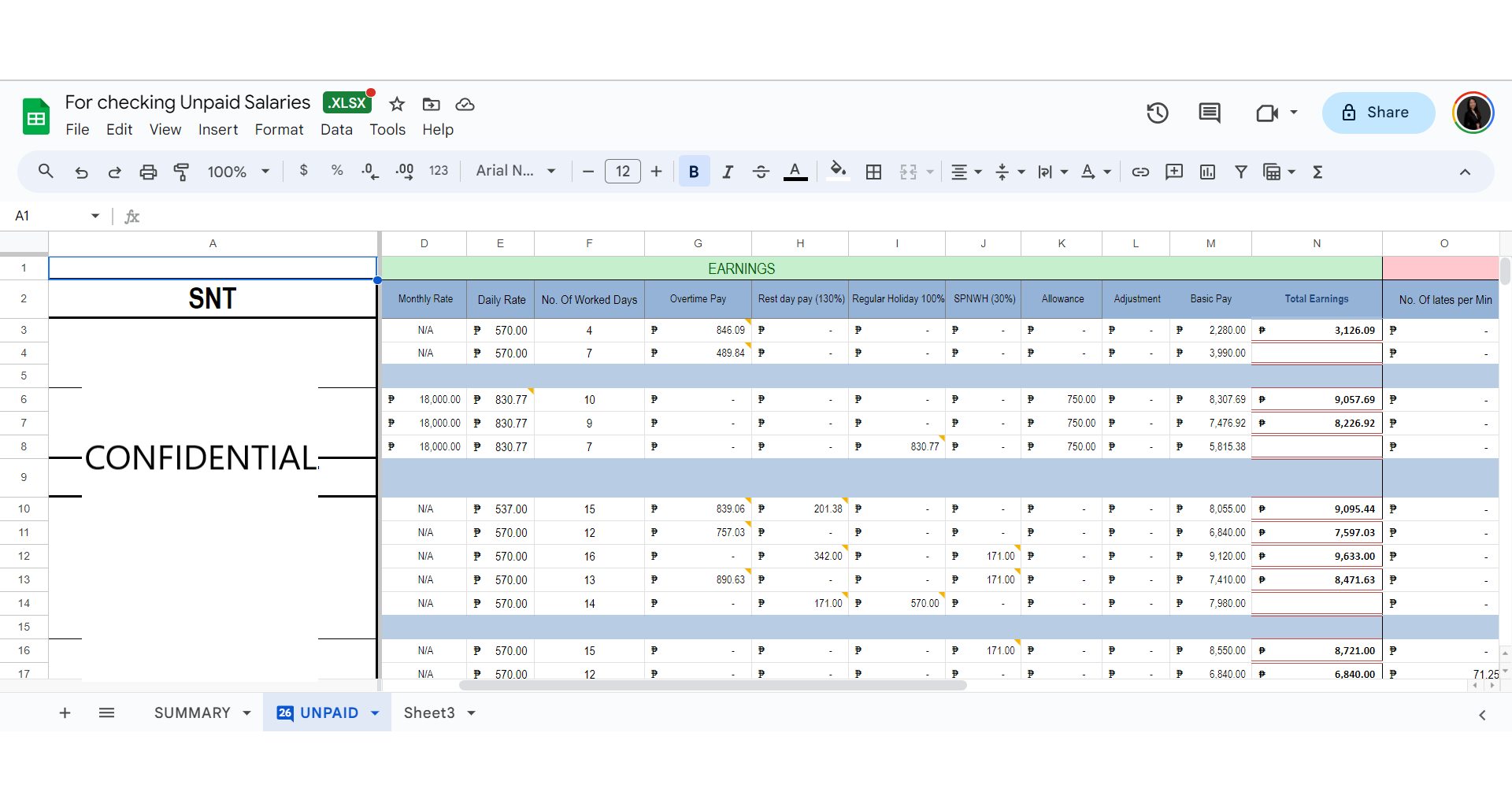
Task: Open fill color picker
Action: click(839, 172)
